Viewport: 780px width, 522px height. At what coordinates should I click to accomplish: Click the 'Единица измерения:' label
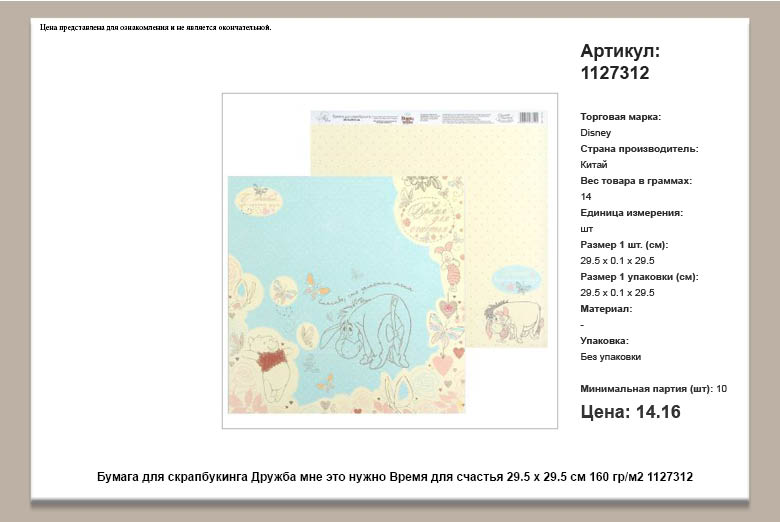pos(631,212)
